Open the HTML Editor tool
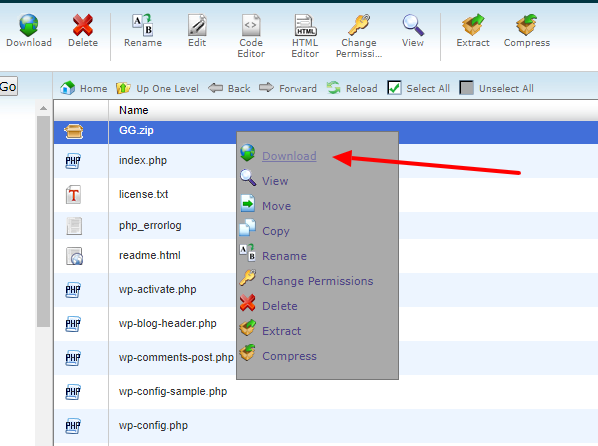The image size is (598, 446). (305, 36)
